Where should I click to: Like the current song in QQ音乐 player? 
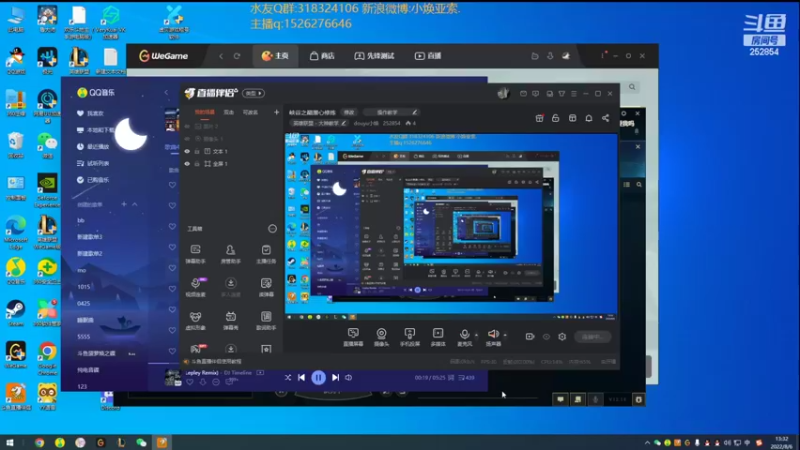190,382
